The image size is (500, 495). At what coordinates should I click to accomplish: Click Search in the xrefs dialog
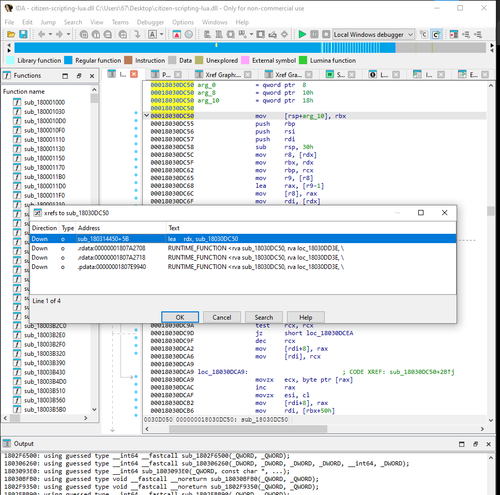264,317
